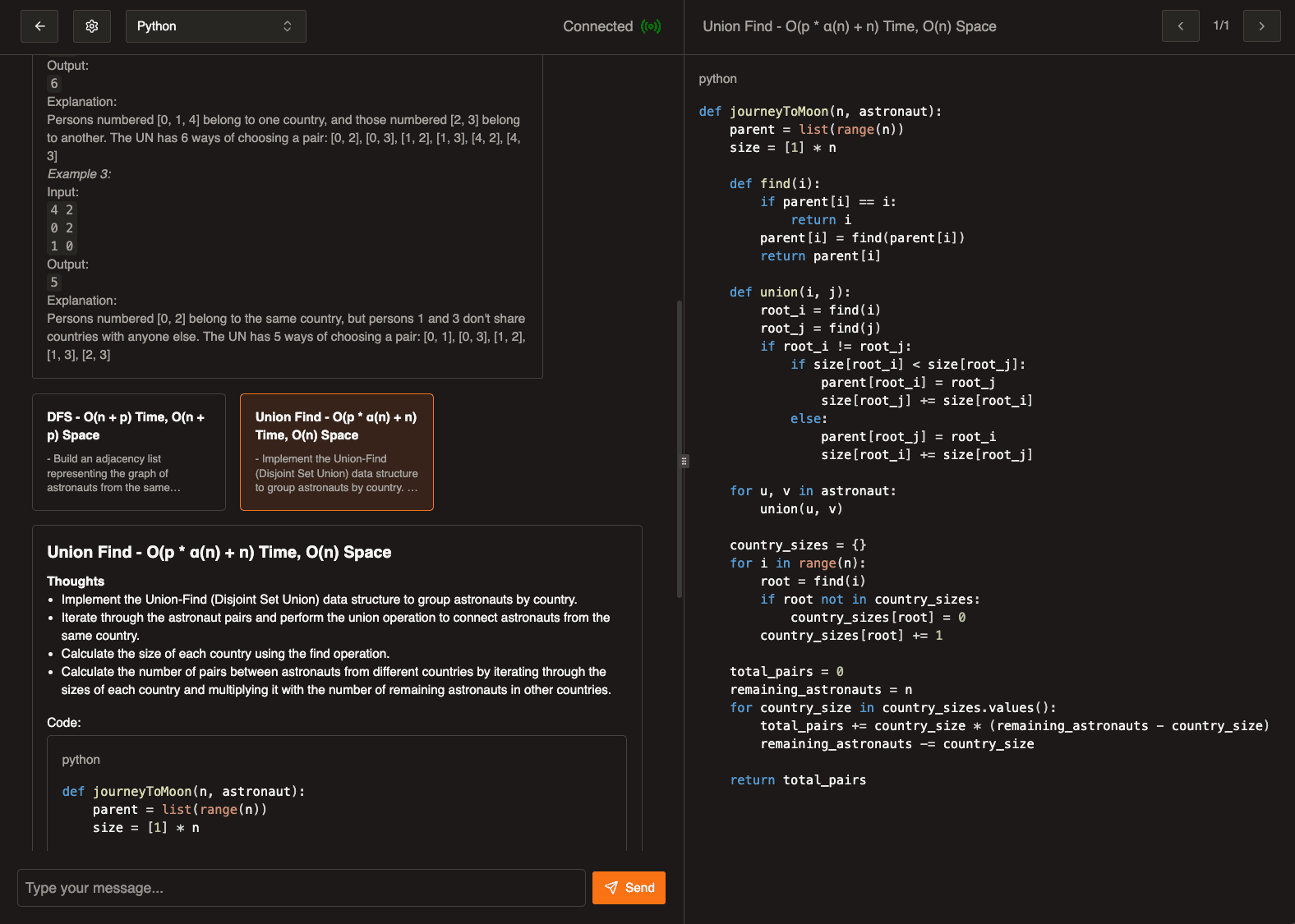The image size is (1295, 924).
Task: Click the left pane vertical scrollbar
Action: [x=680, y=449]
